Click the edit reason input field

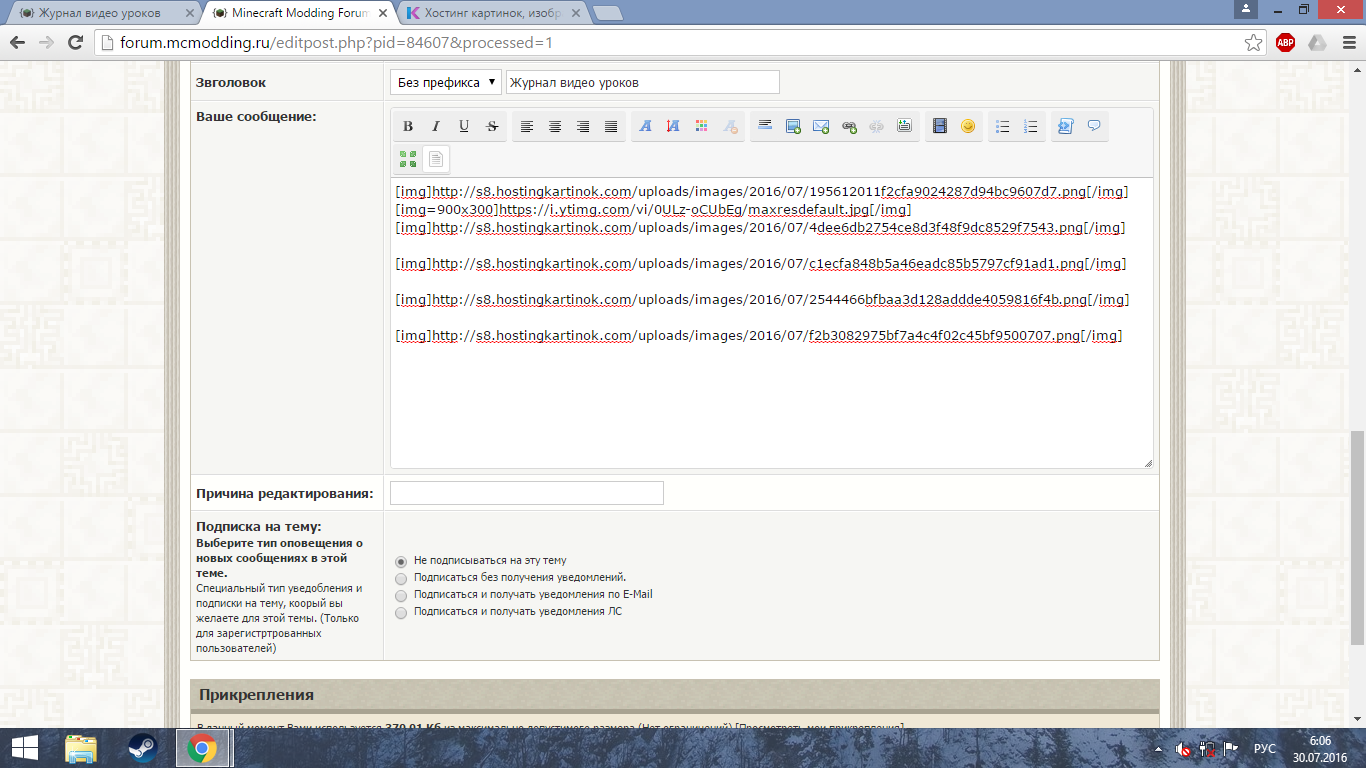[527, 493]
